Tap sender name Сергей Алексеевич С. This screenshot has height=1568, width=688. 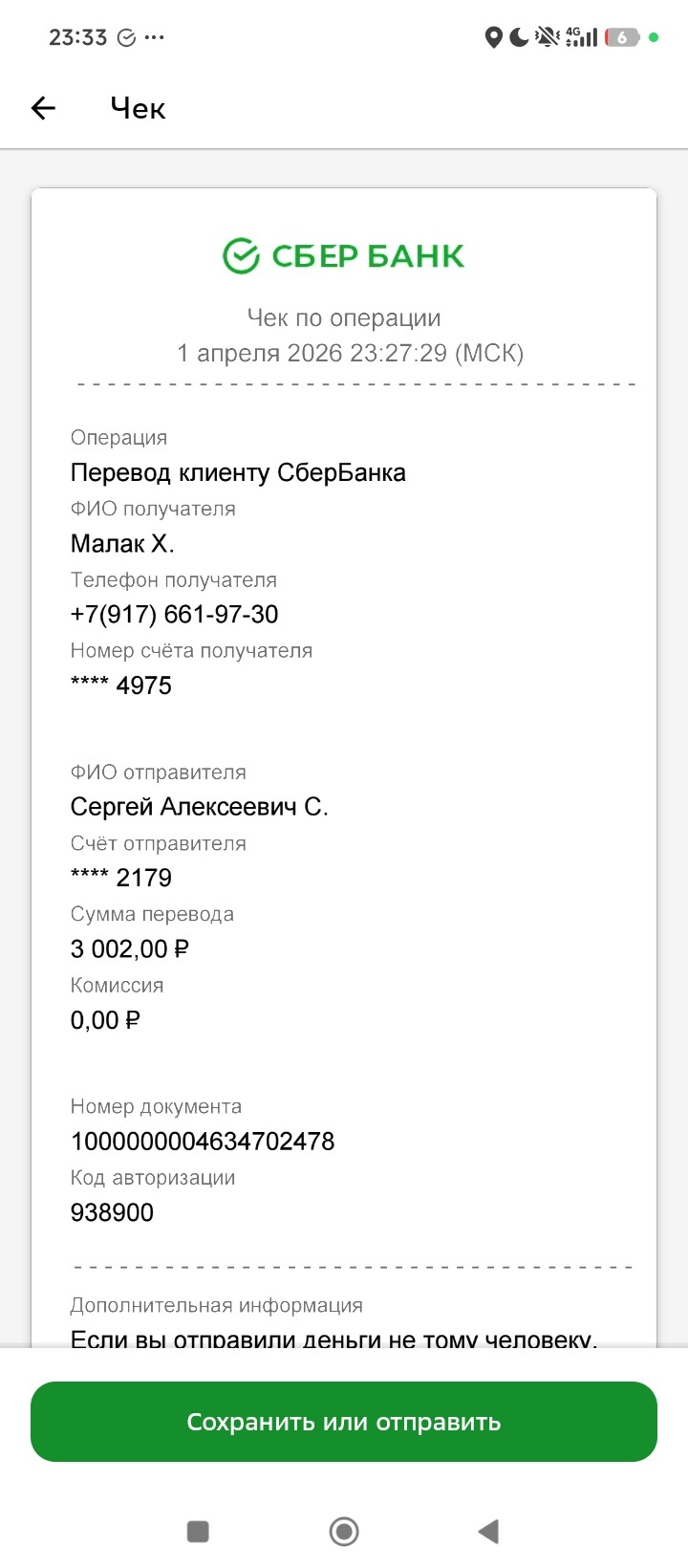(199, 807)
